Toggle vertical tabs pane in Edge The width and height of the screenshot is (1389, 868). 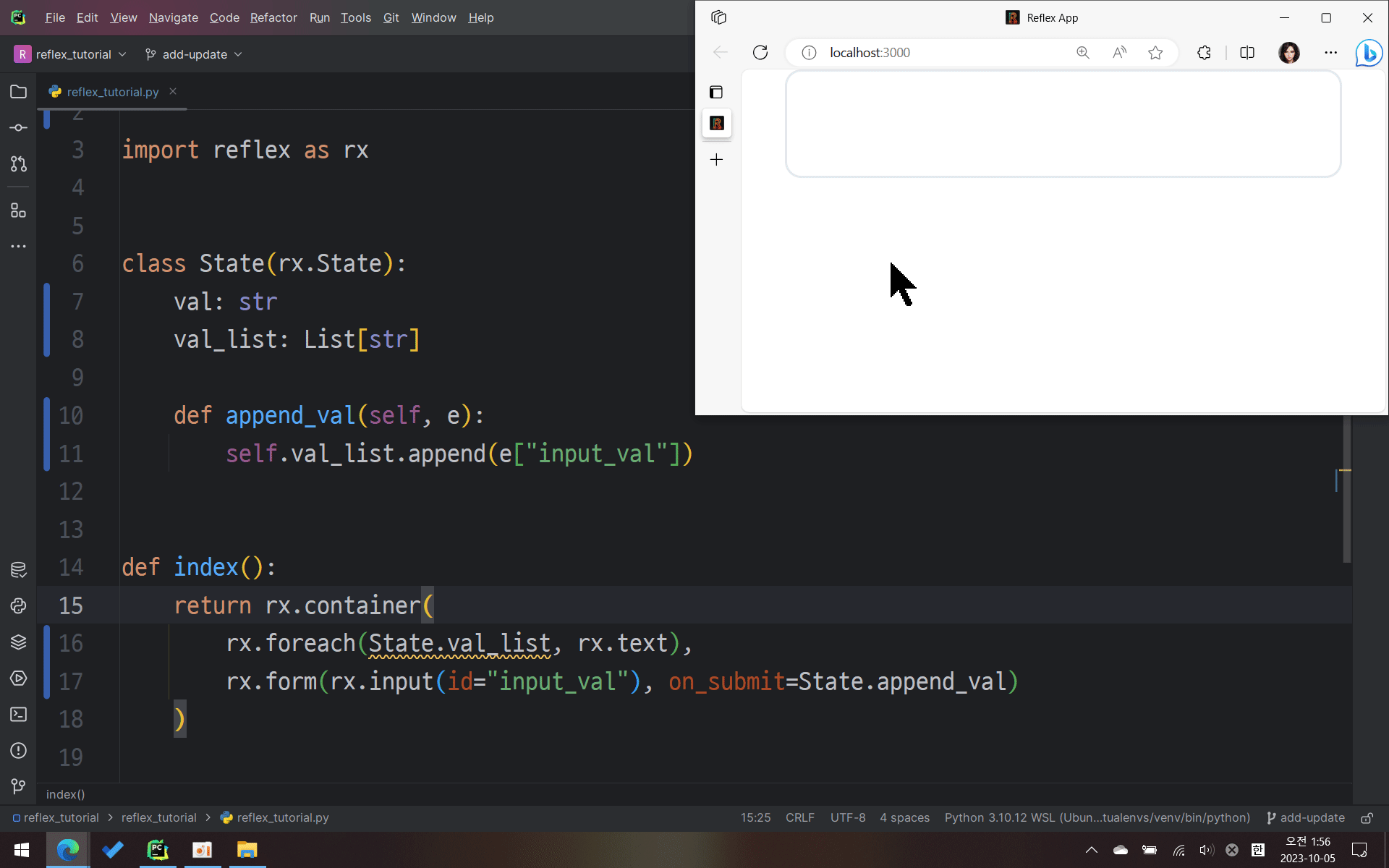(716, 92)
